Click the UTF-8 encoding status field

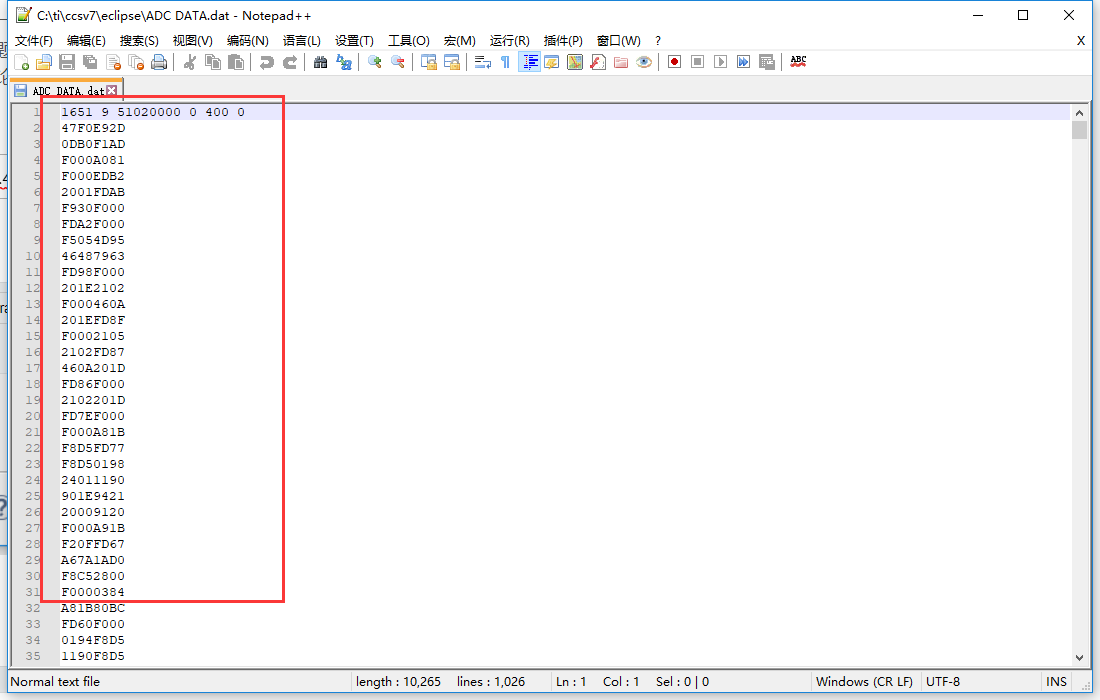point(943,682)
